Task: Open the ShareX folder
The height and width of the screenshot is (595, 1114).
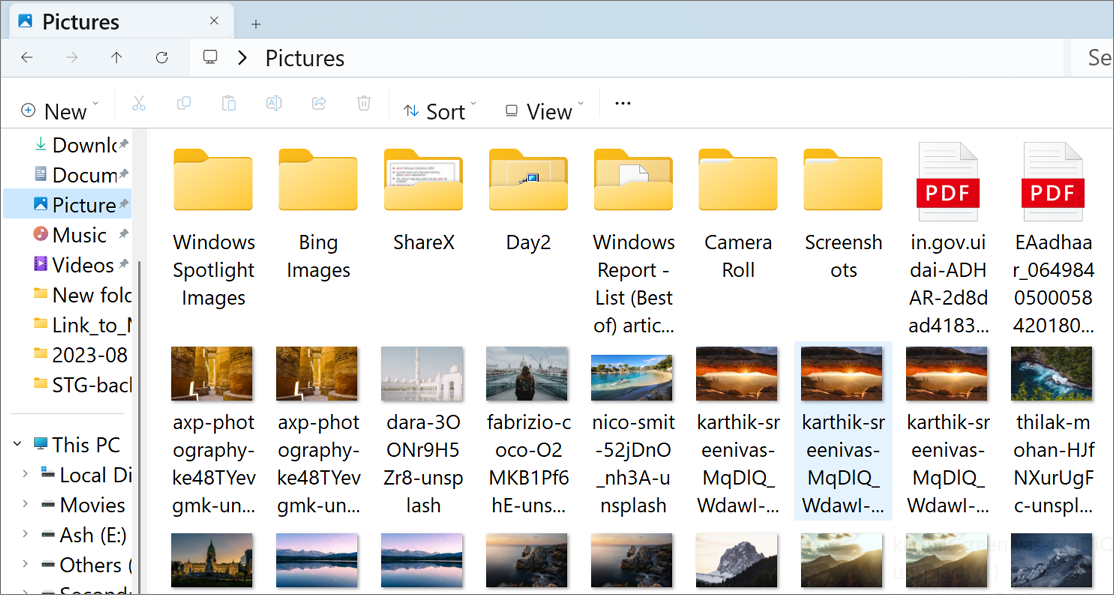Action: [423, 181]
